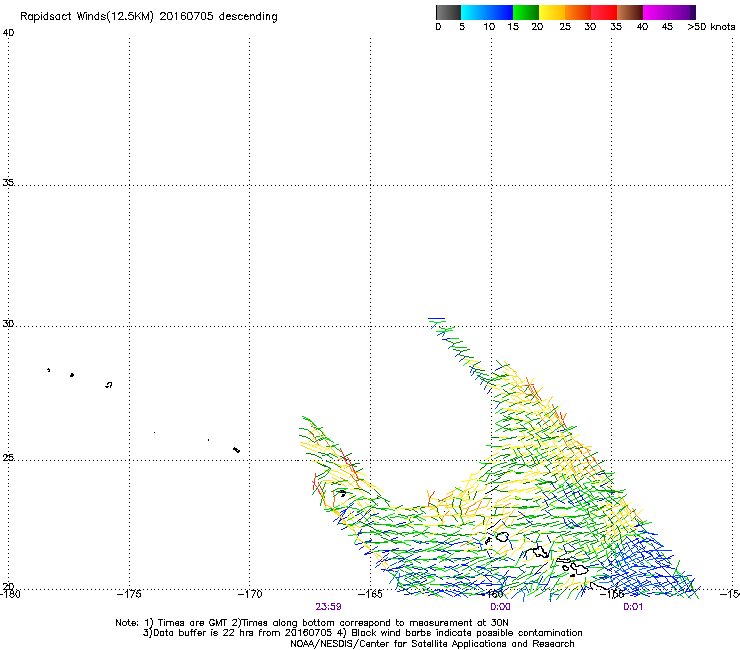Click the orange 25–30 knots color segment

coord(578,12)
